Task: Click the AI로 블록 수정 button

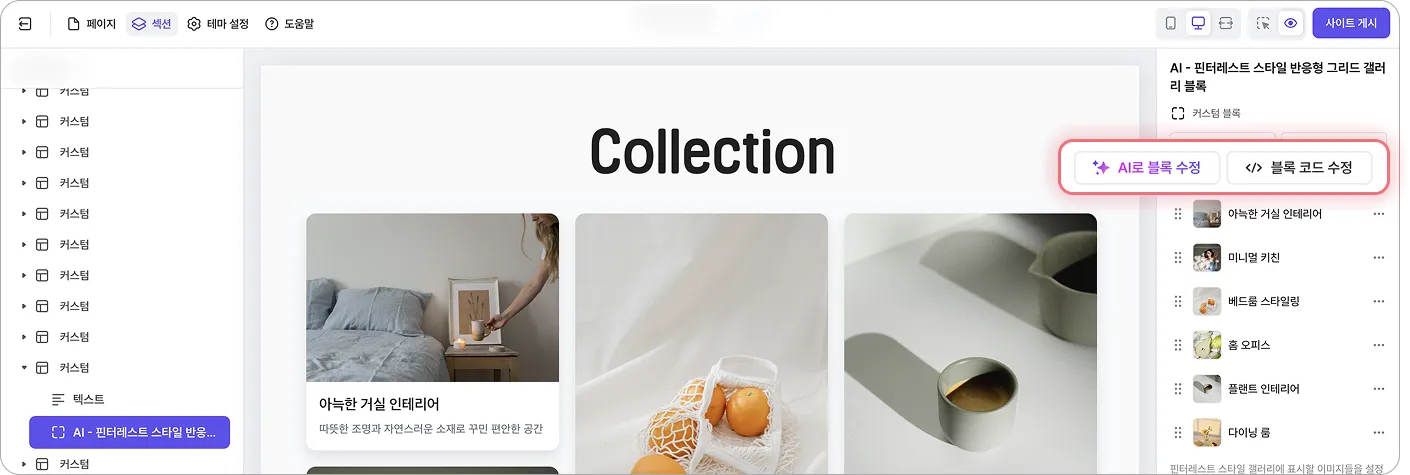Action: click(1147, 168)
